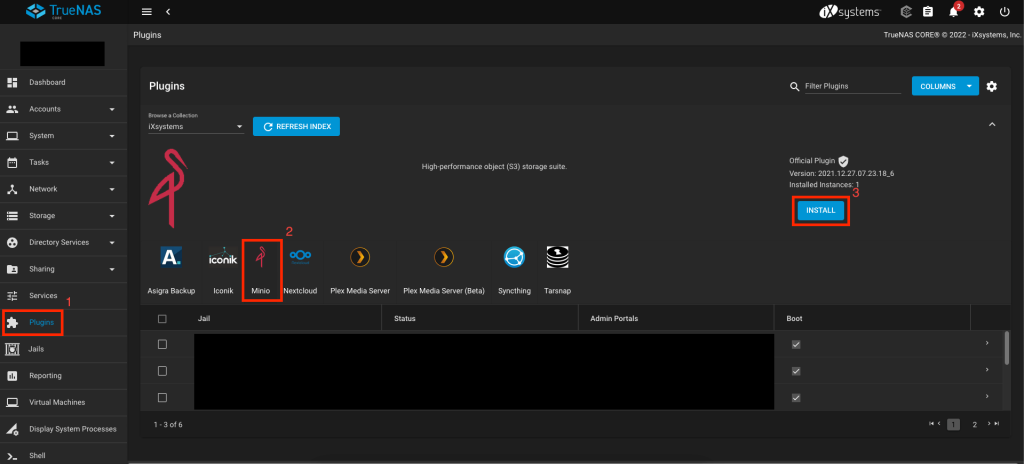This screenshot has height=464, width=1024.
Task: Expand the second jail row chevron
Action: coord(987,370)
